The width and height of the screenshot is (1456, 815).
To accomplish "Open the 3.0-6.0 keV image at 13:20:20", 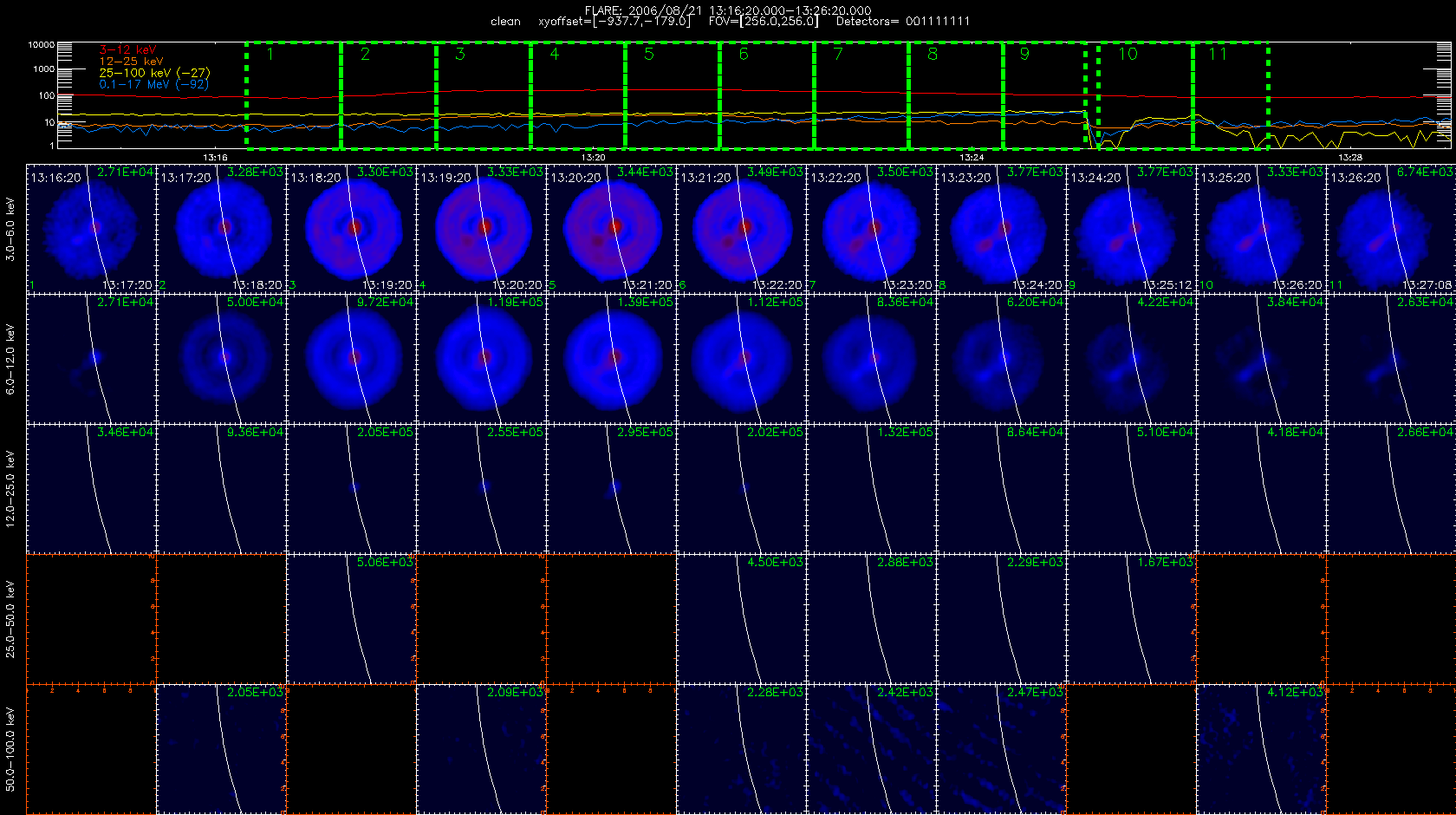I will click(611, 228).
